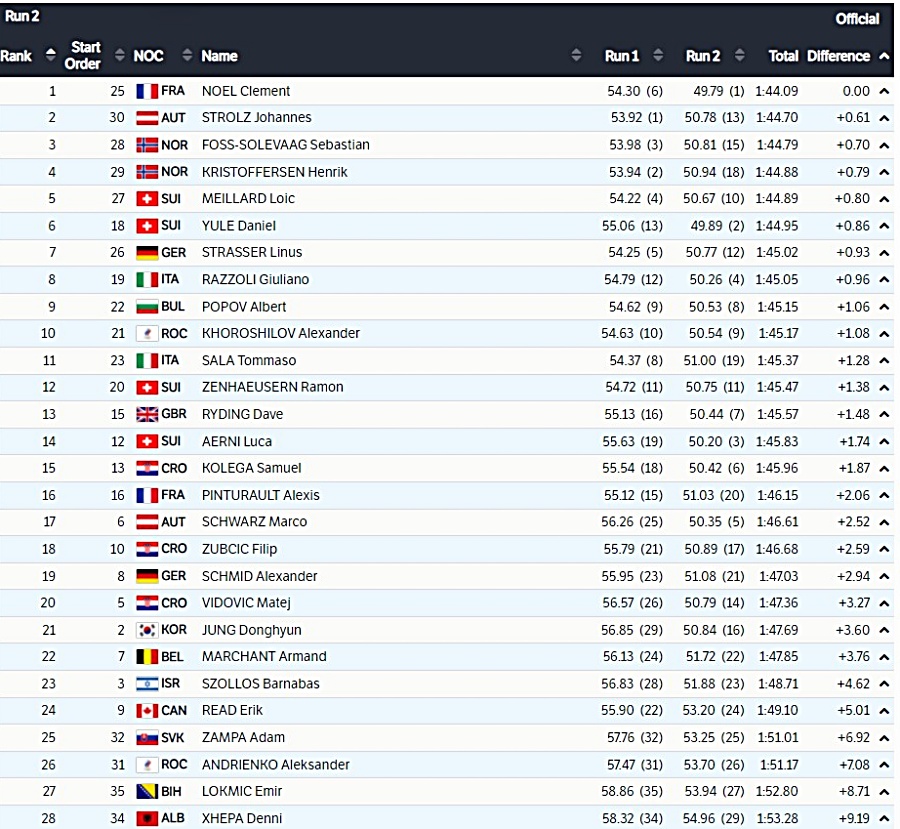Select the Run 2 heading tab

click(x=22, y=16)
